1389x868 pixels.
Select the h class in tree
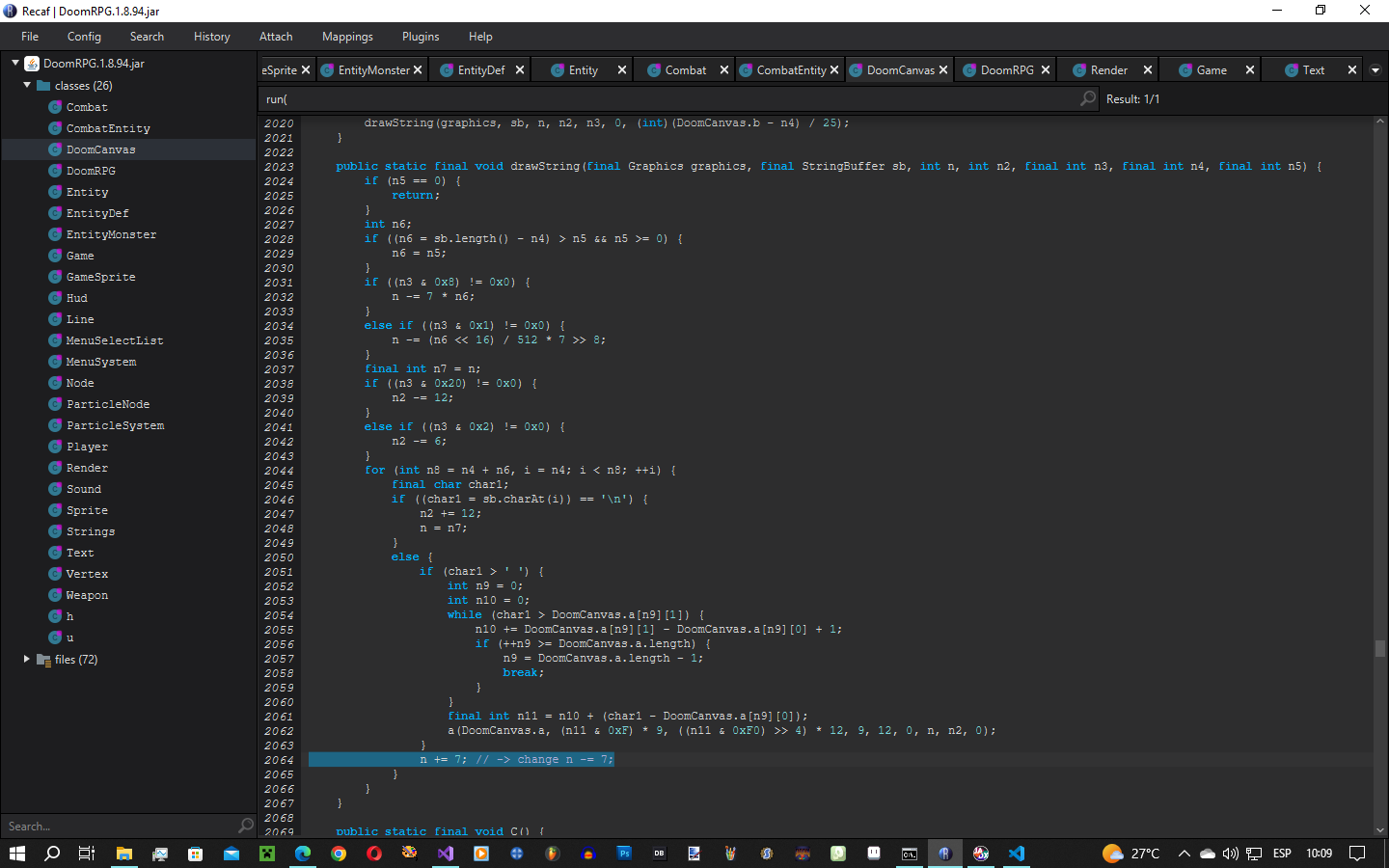[x=69, y=616]
